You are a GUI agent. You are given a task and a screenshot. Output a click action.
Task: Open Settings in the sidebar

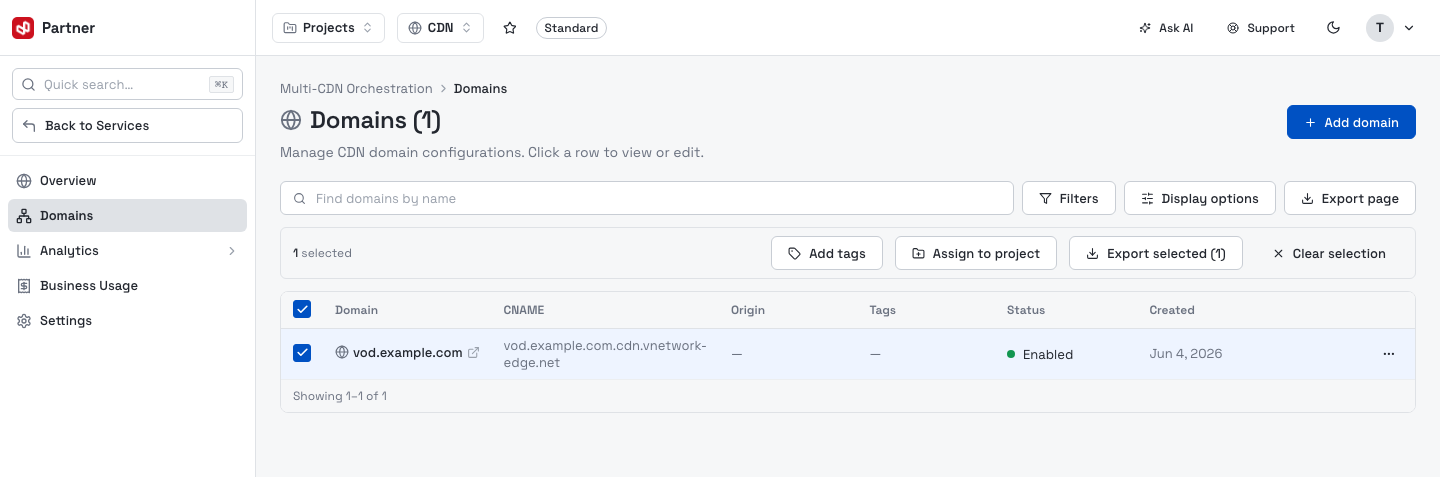point(127,321)
